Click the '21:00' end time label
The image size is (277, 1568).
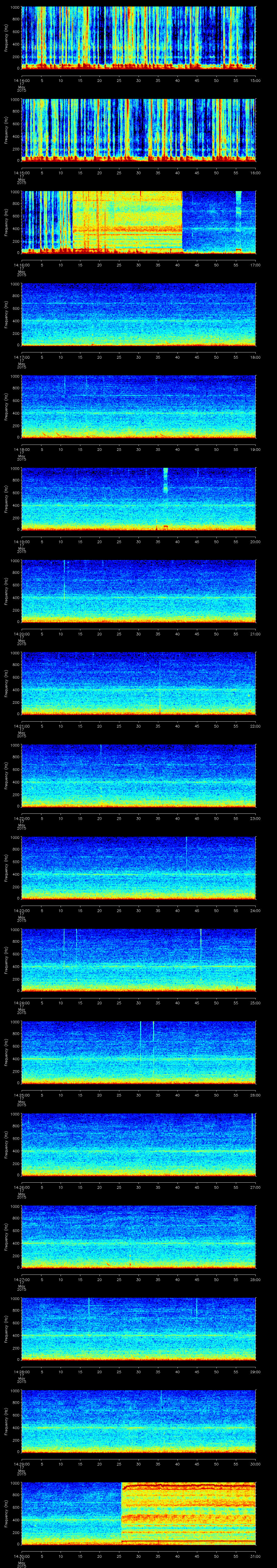pyautogui.click(x=256, y=634)
